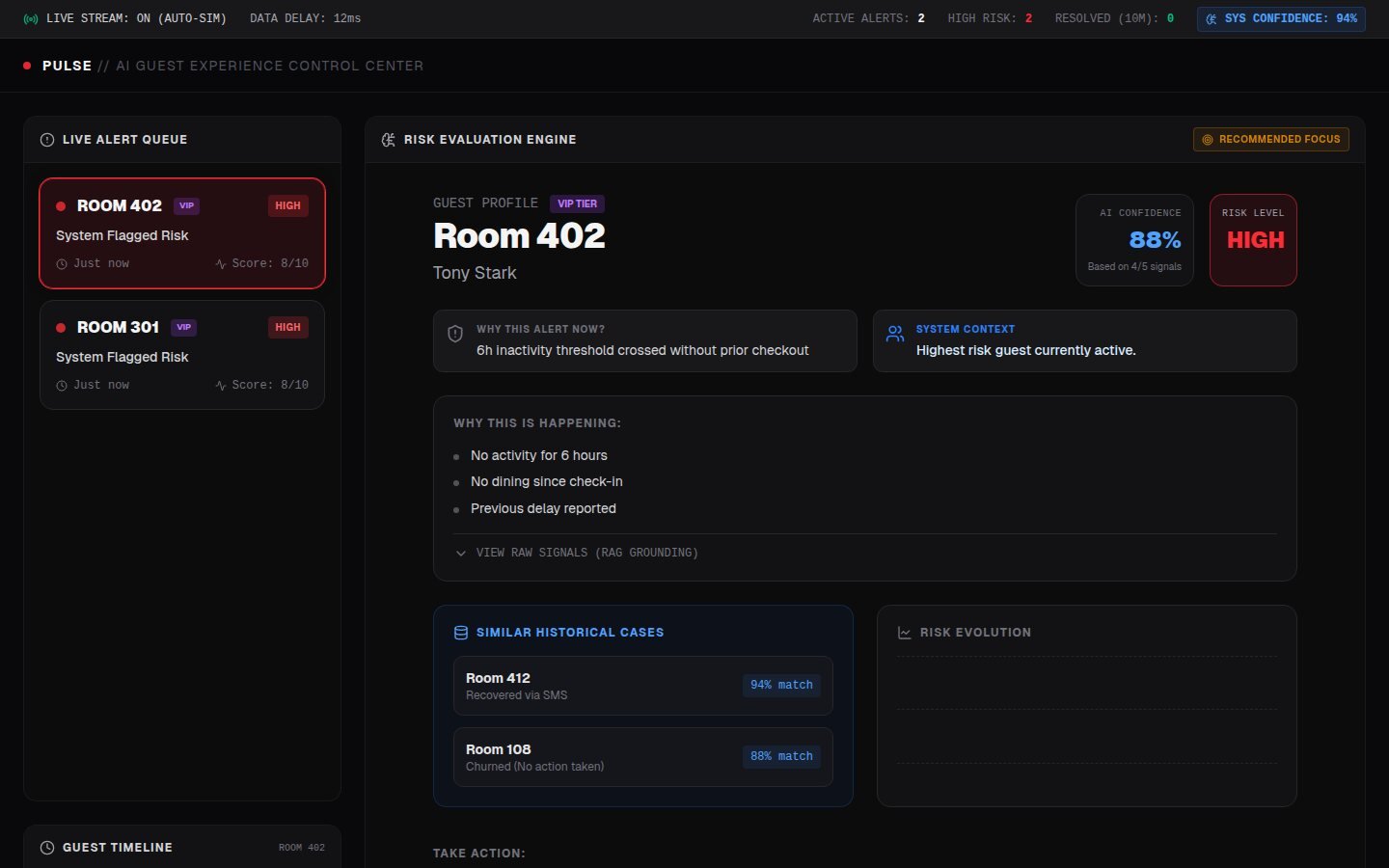Click the clock icon on Room 301 card
The height and width of the screenshot is (868, 1389).
[62, 386]
